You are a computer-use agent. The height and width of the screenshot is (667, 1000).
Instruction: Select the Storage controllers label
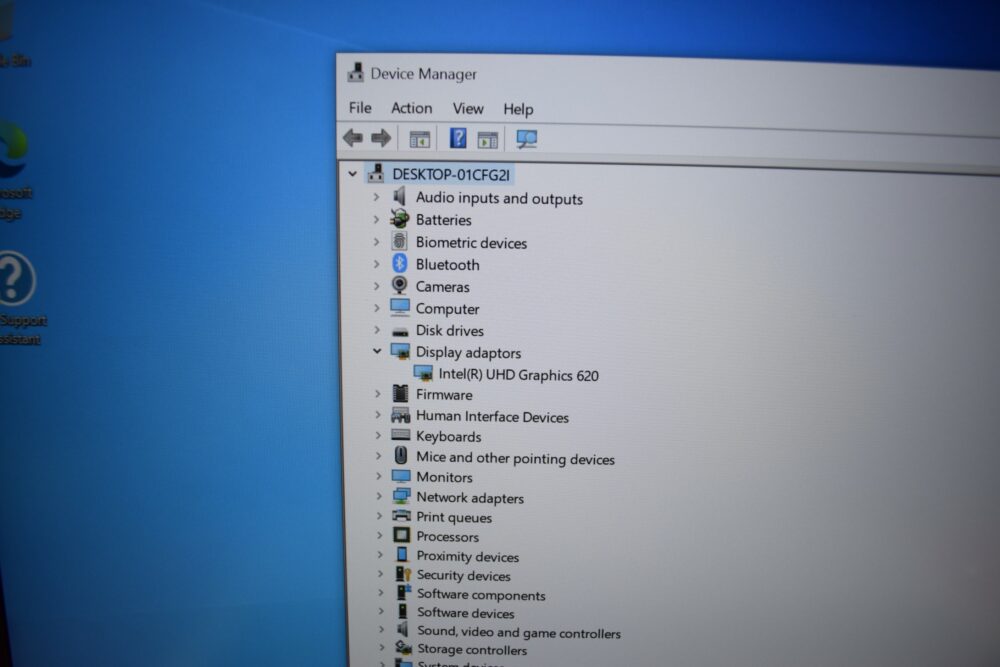click(472, 650)
